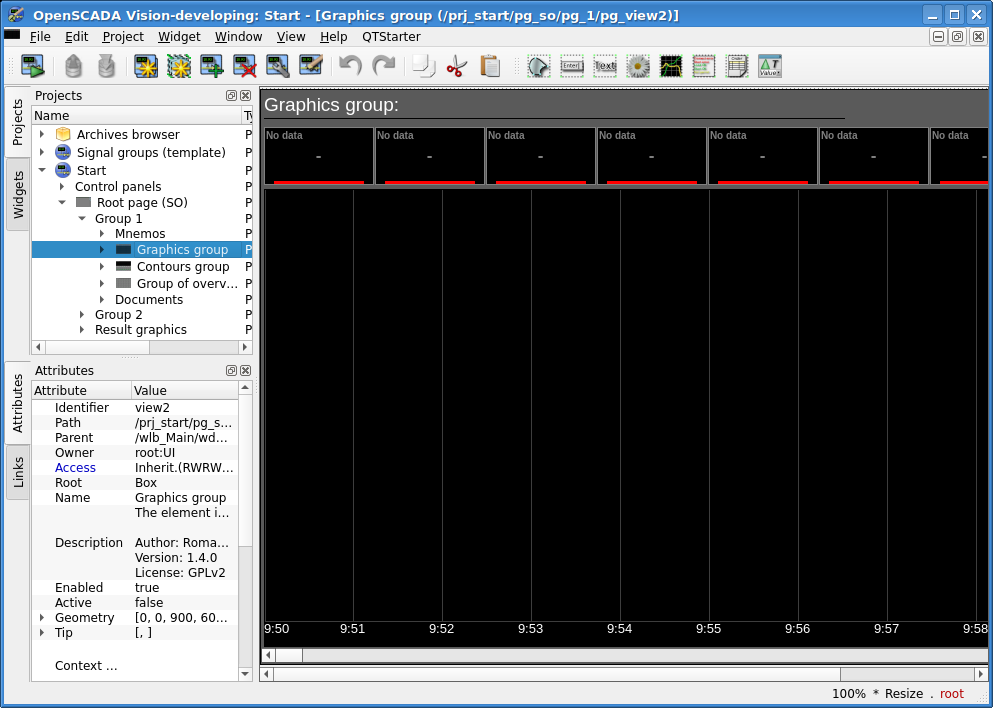Click the add visual item icon with green plus

pyautogui.click(x=211, y=67)
